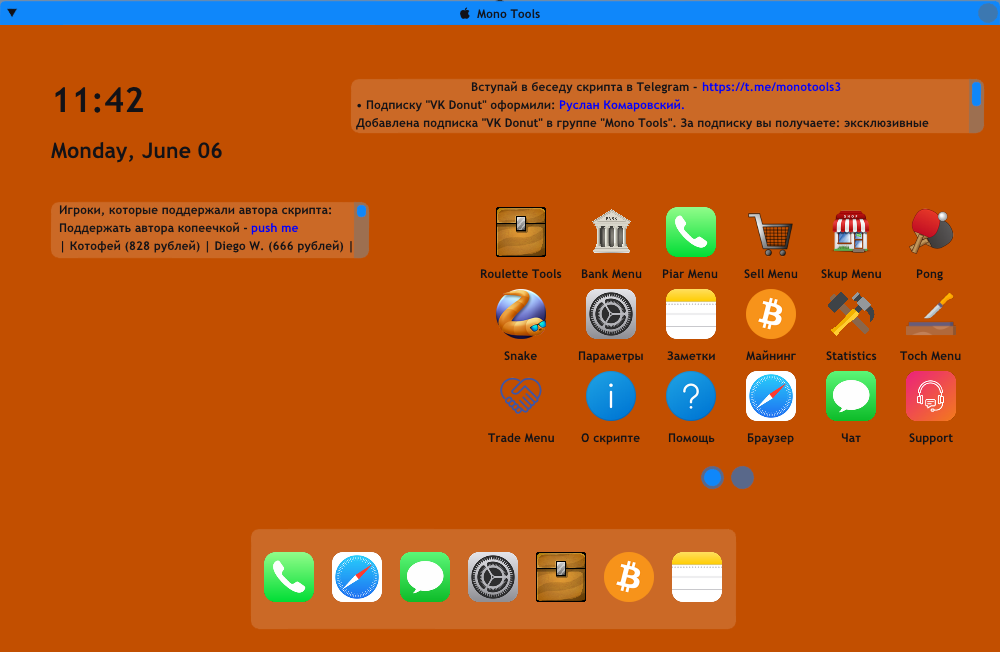
Task: Click the 'Добавлена подписка "VK Donut"' news line
Action: pos(642,122)
